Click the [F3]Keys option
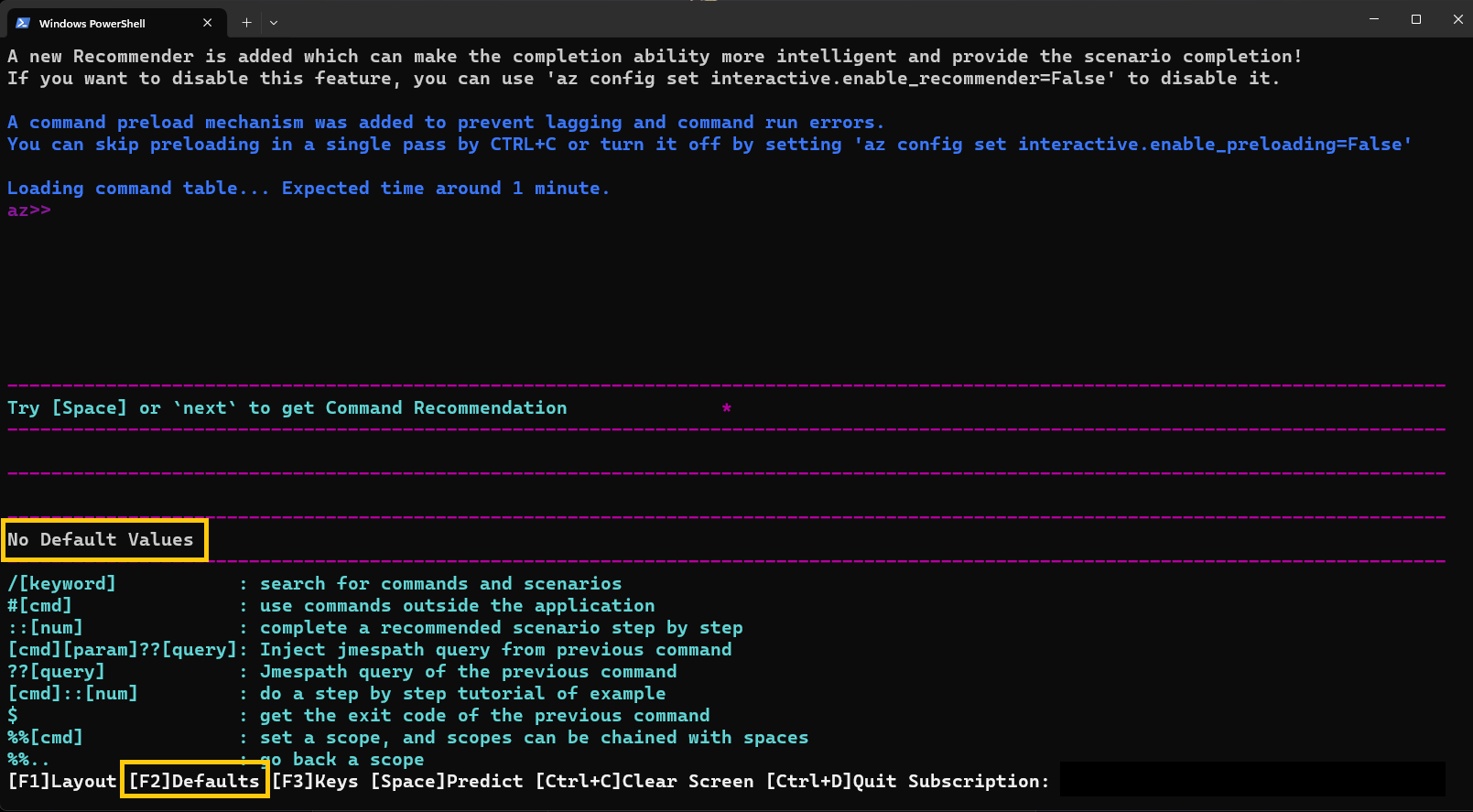 click(x=315, y=781)
